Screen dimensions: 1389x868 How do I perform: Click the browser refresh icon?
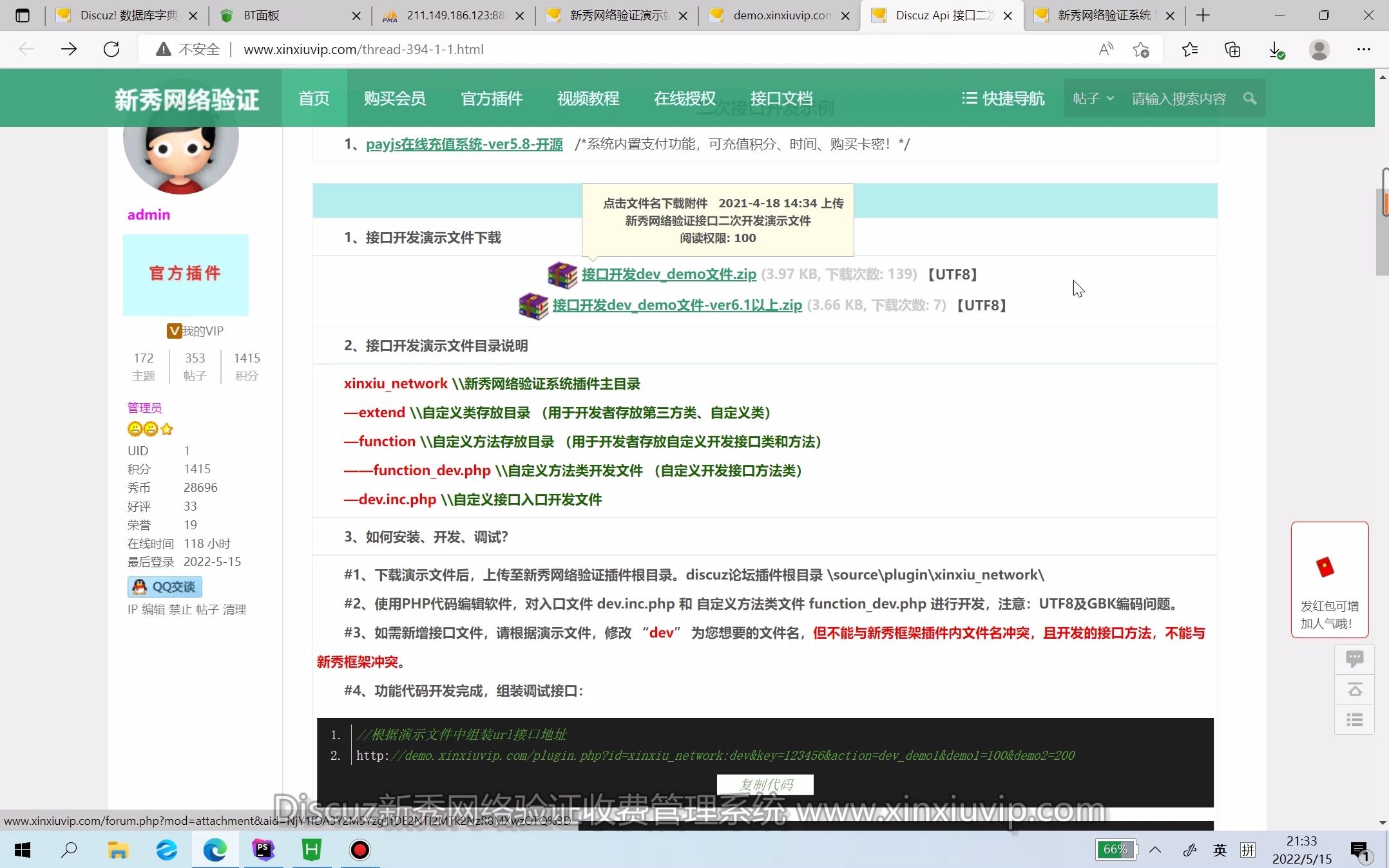111,50
